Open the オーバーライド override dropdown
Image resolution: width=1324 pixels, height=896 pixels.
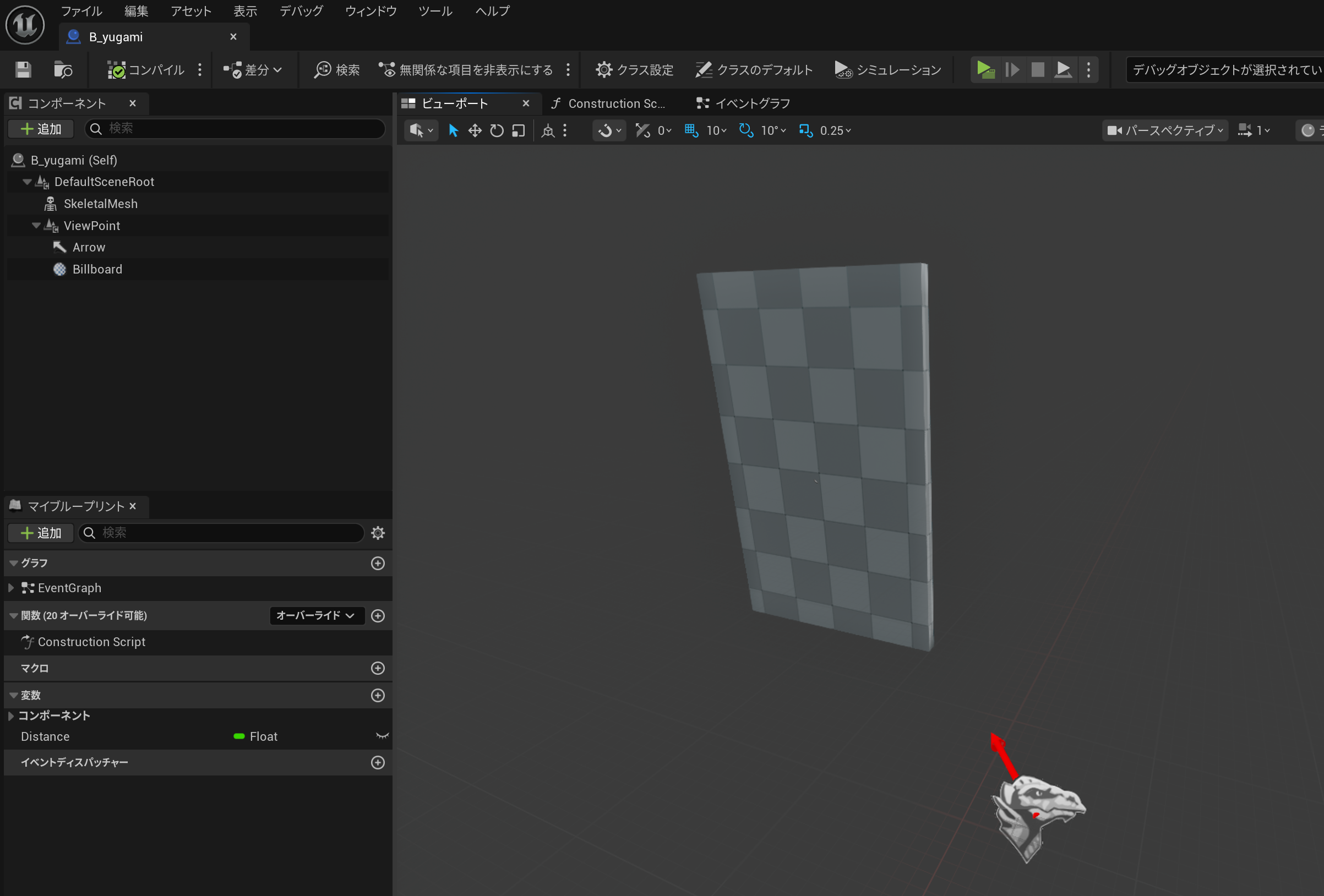(316, 615)
